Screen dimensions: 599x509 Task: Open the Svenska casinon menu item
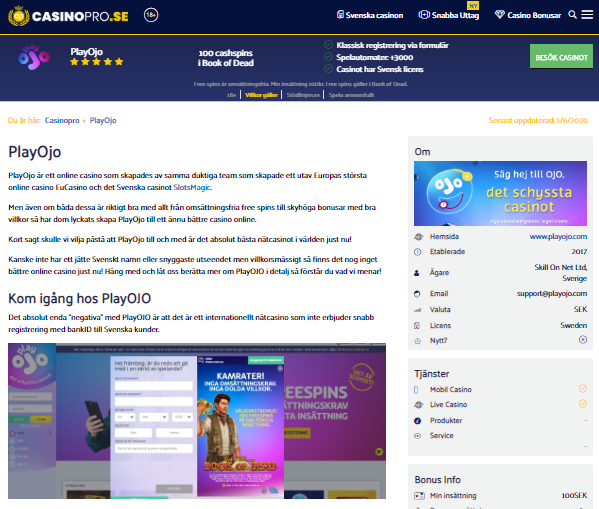click(x=370, y=15)
